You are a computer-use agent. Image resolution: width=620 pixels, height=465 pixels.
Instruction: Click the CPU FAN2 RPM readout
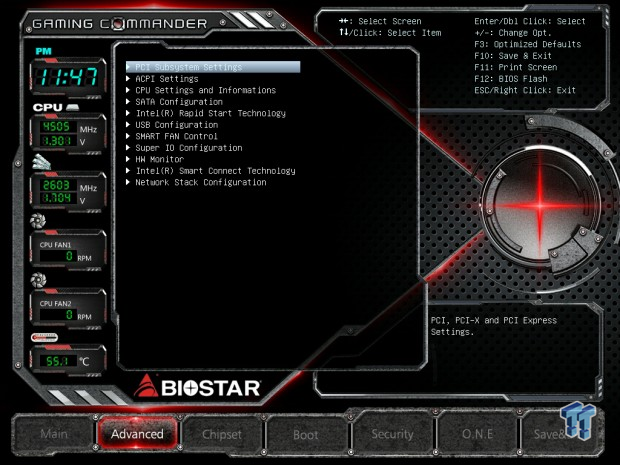(x=57, y=315)
